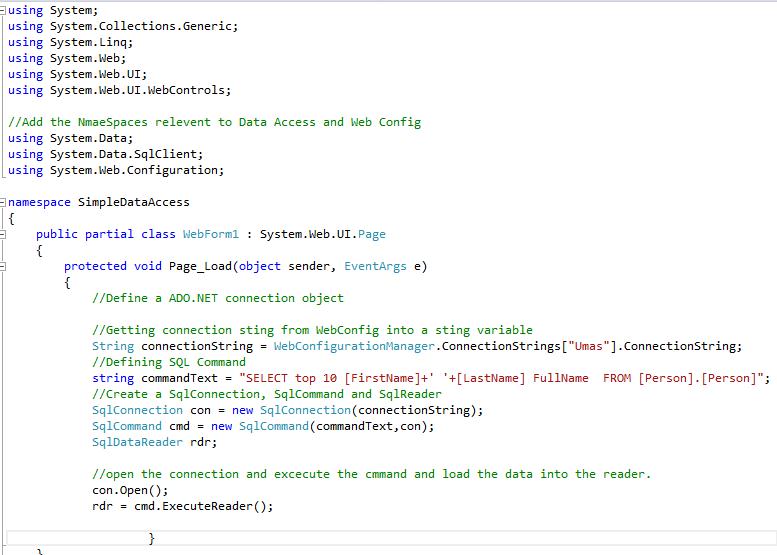
Task: Click the 'Defining SQL Command' comment
Action: (x=168, y=362)
